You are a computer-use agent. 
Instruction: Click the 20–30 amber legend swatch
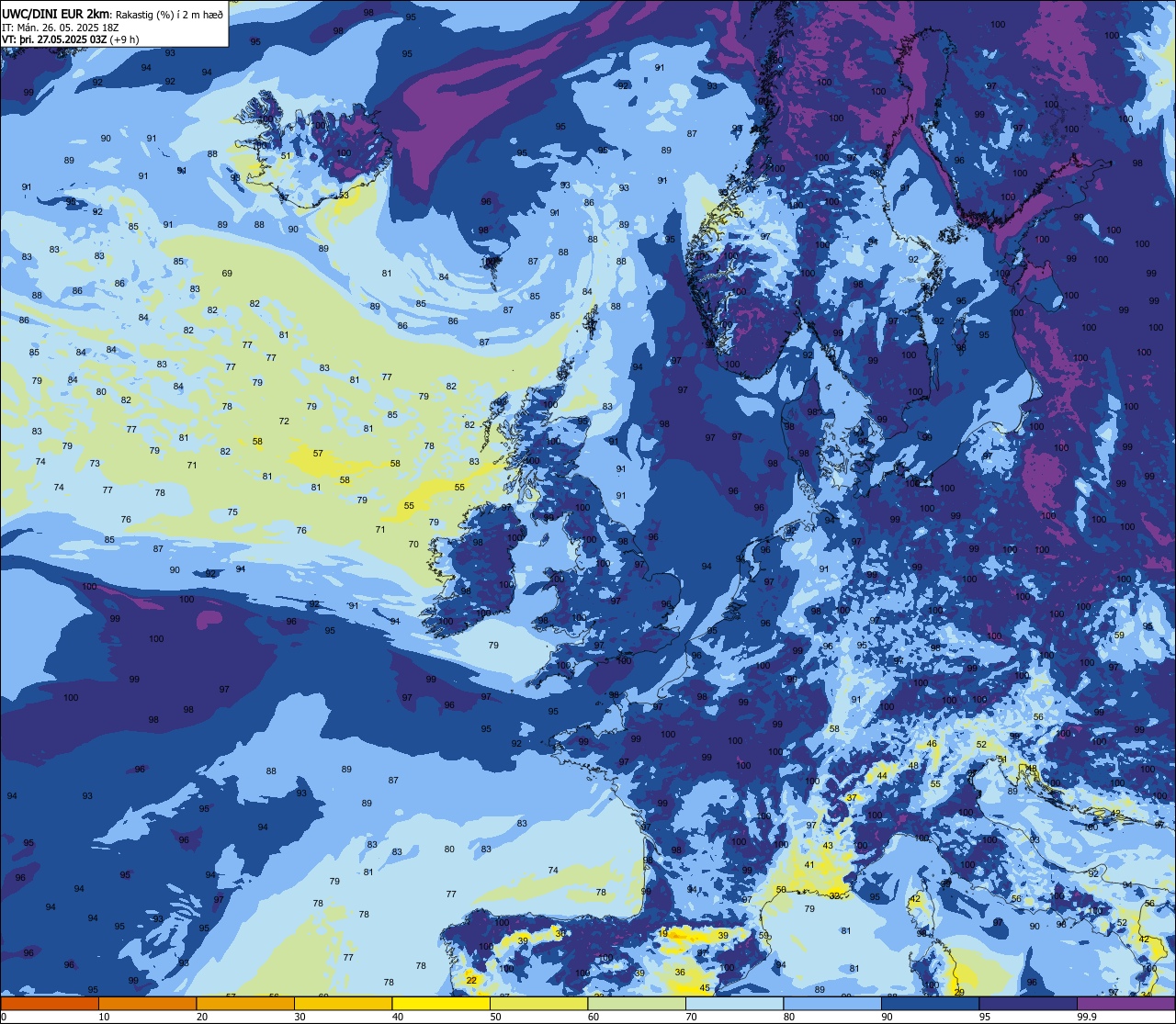coord(245,1003)
